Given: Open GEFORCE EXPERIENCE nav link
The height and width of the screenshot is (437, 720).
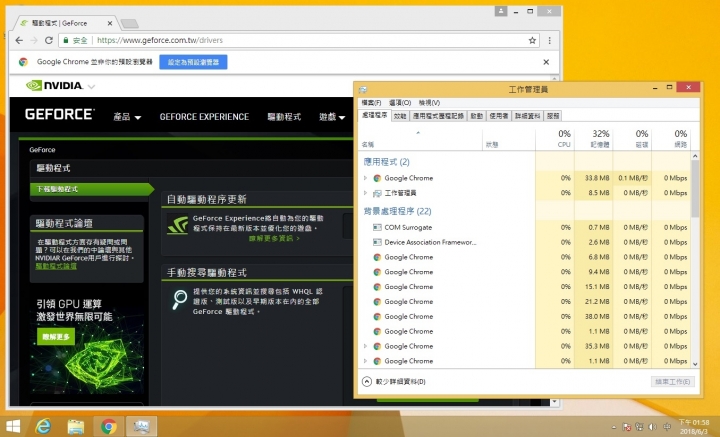Looking at the screenshot, I should [204, 117].
